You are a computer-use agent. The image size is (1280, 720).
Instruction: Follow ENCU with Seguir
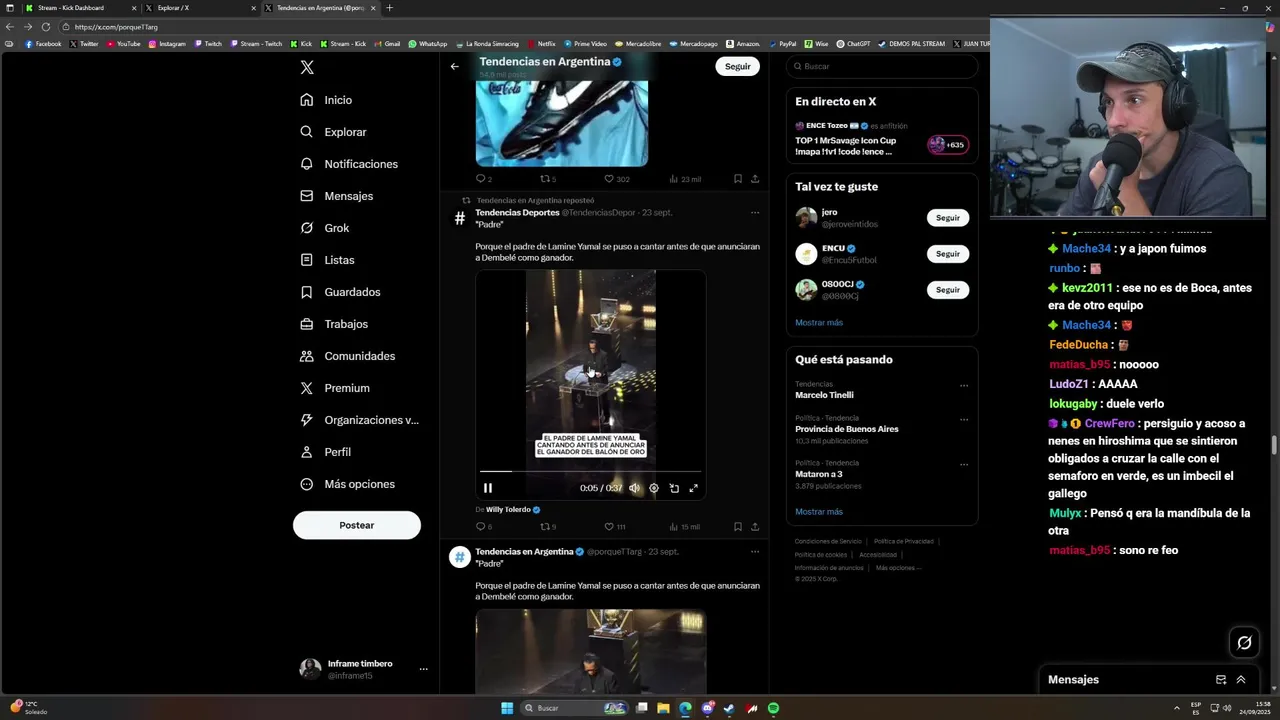(x=948, y=254)
